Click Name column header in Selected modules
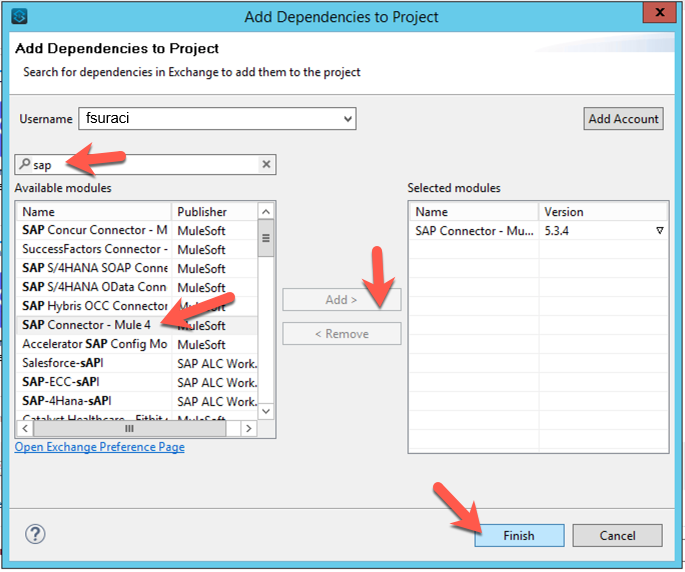Image resolution: width=685 pixels, height=572 pixels. click(x=474, y=212)
